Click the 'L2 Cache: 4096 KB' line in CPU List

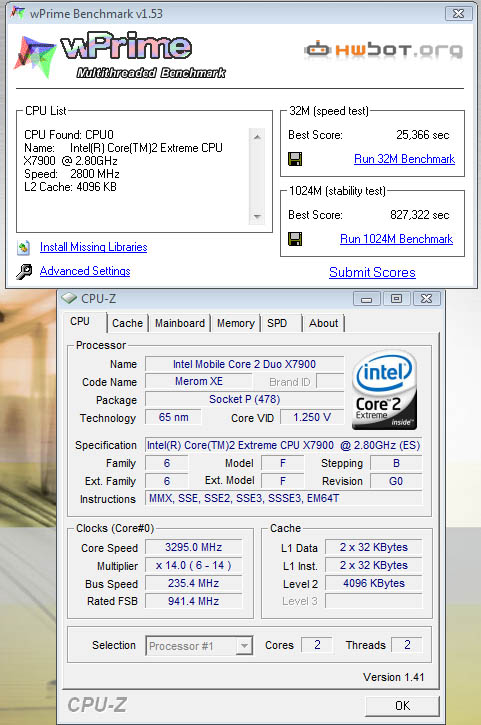point(70,187)
